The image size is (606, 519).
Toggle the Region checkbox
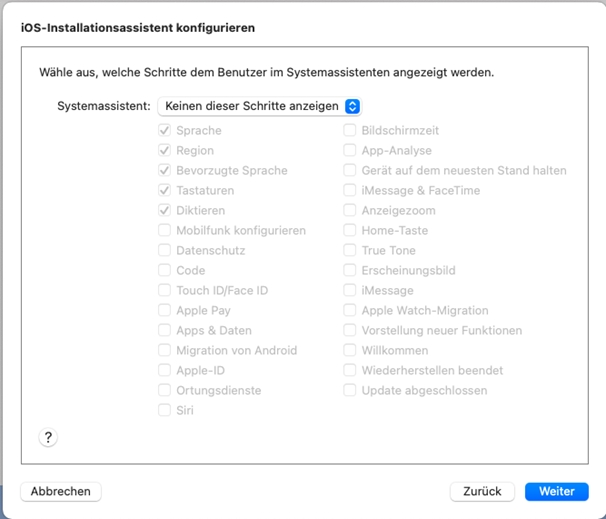(x=164, y=151)
